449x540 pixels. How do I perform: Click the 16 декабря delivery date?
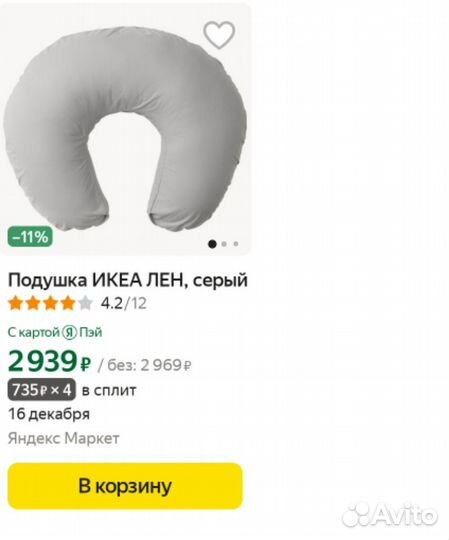[x=49, y=414]
